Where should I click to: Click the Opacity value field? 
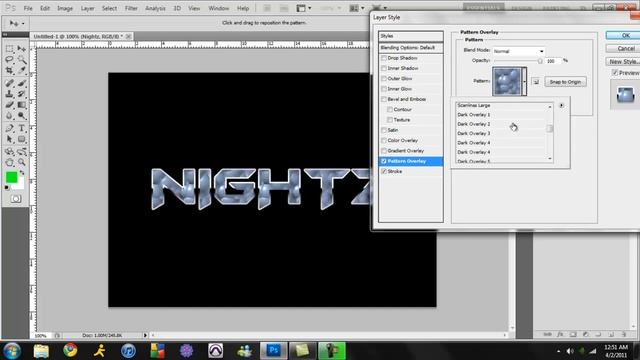click(553, 61)
